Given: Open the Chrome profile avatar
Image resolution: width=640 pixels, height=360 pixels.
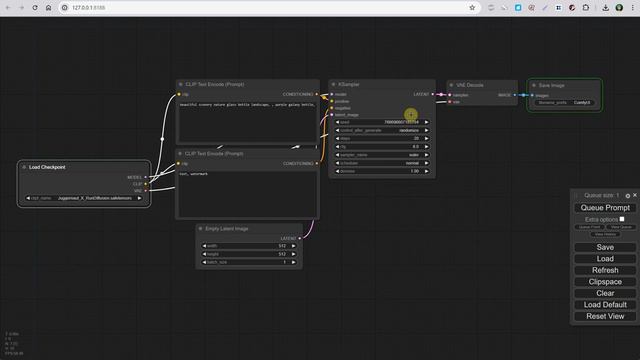Looking at the screenshot, I should [x=619, y=8].
